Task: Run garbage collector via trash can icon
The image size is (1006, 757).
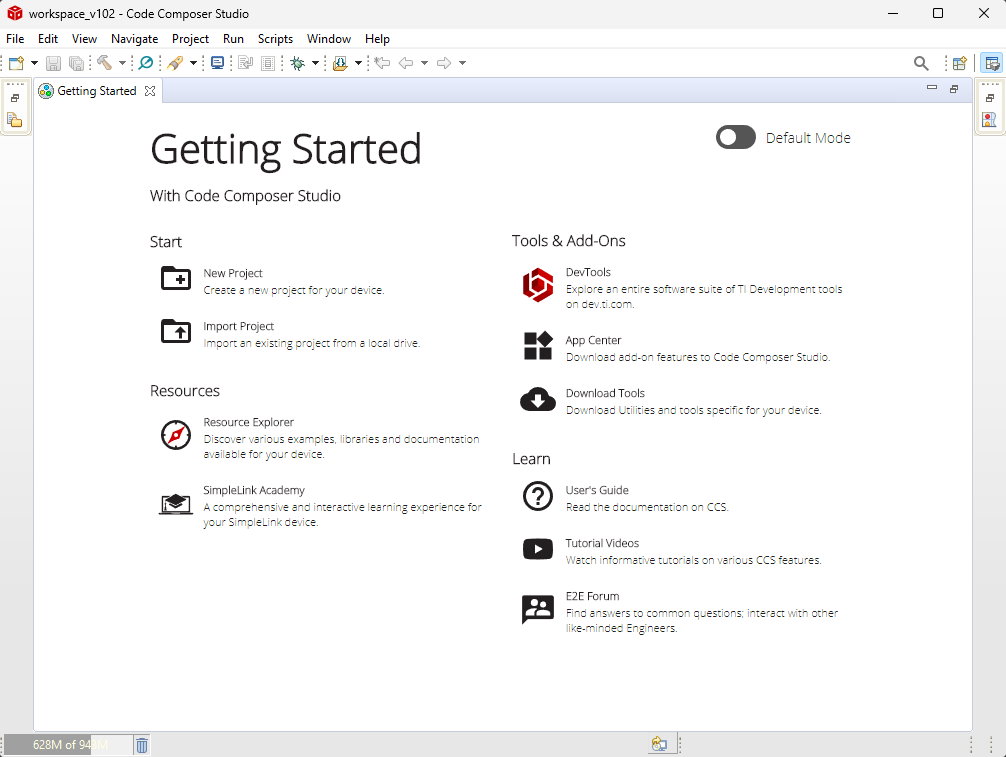Action: 142,745
